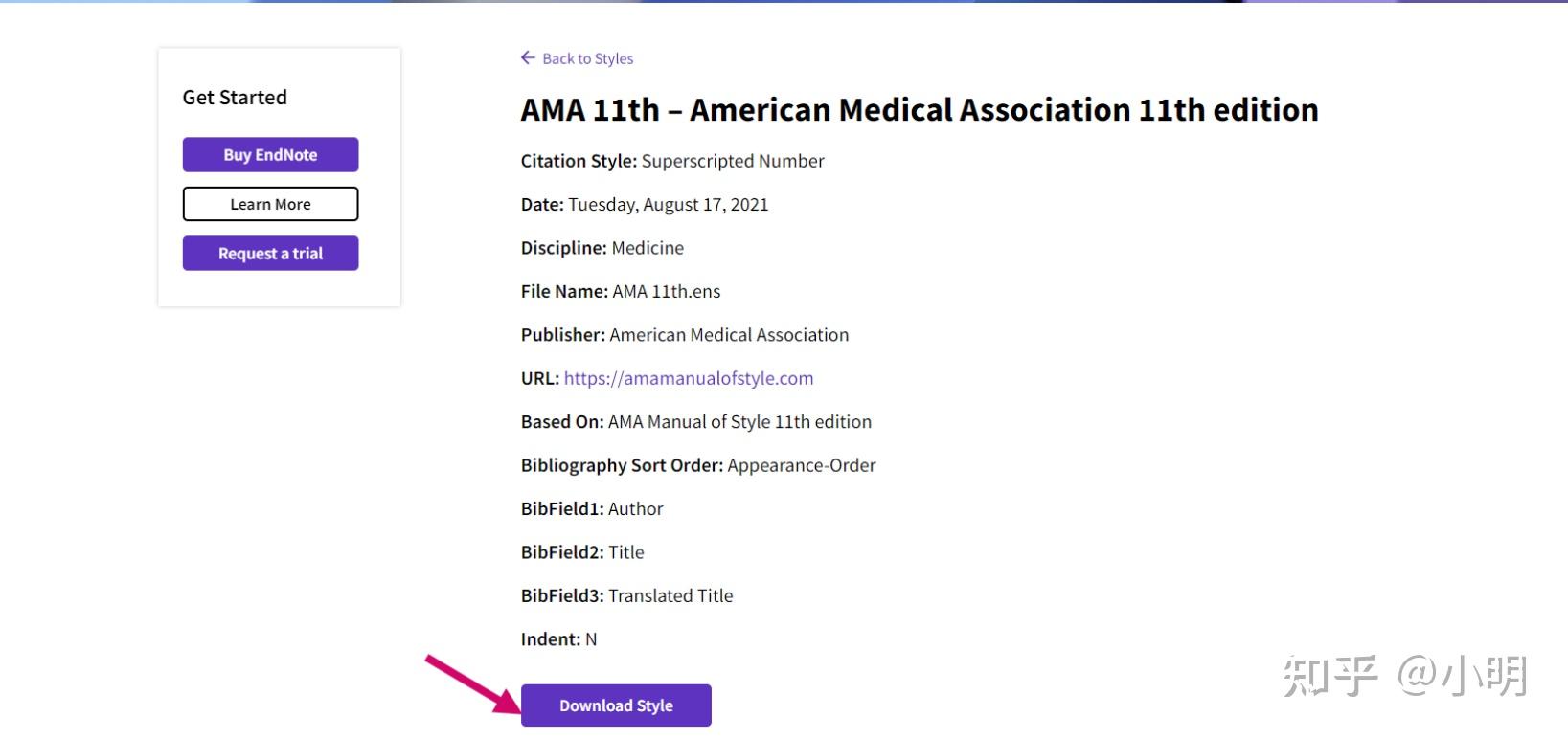Viewport: 1568px width, 739px height.
Task: Click the Zhihu watermark text
Action: click(1405, 676)
